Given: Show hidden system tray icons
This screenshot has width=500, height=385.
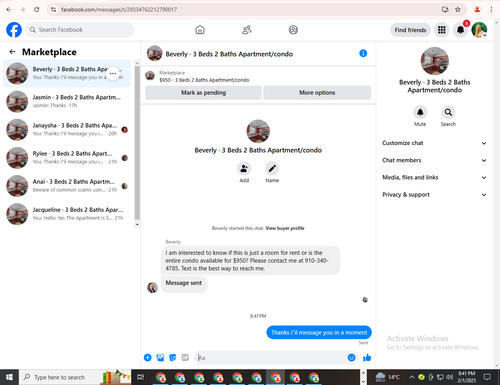Looking at the screenshot, I should click(x=412, y=377).
